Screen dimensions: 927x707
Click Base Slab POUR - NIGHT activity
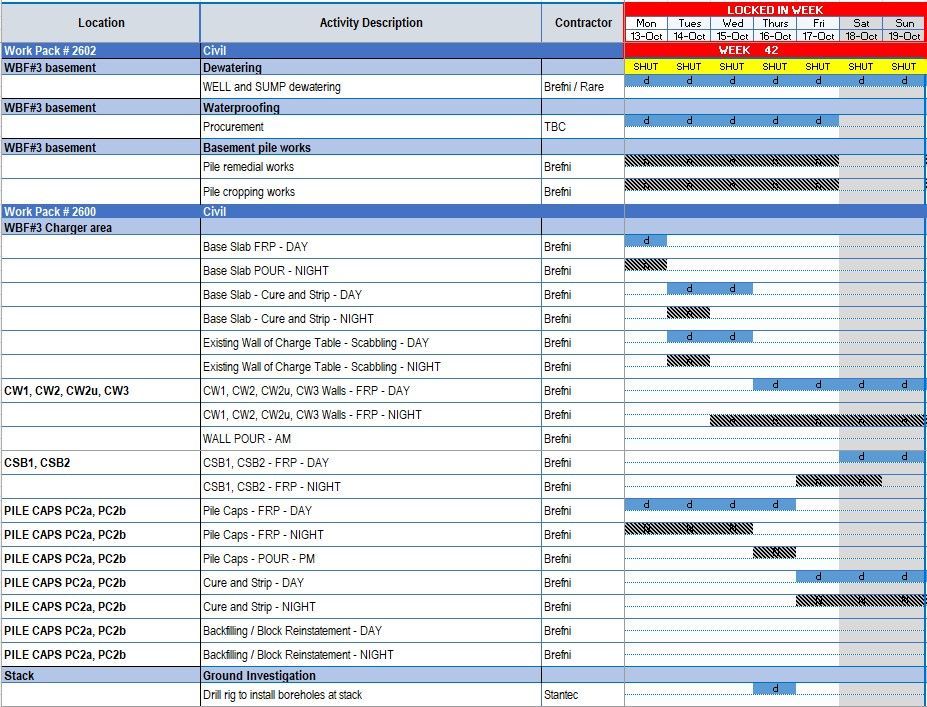(x=371, y=271)
